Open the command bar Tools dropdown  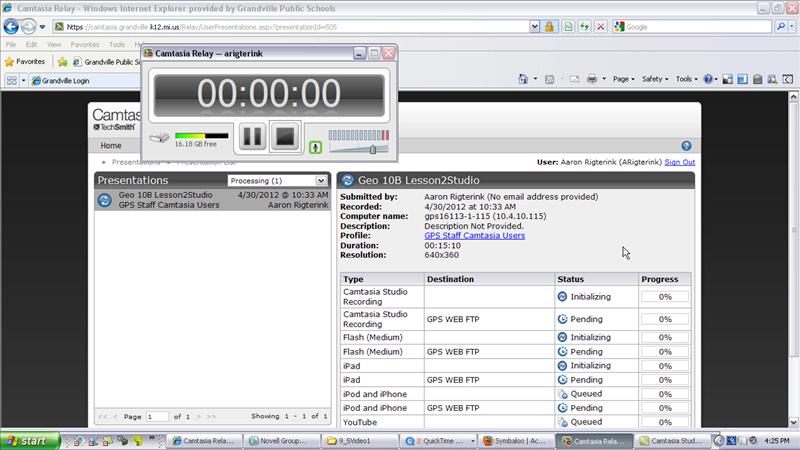coord(686,79)
